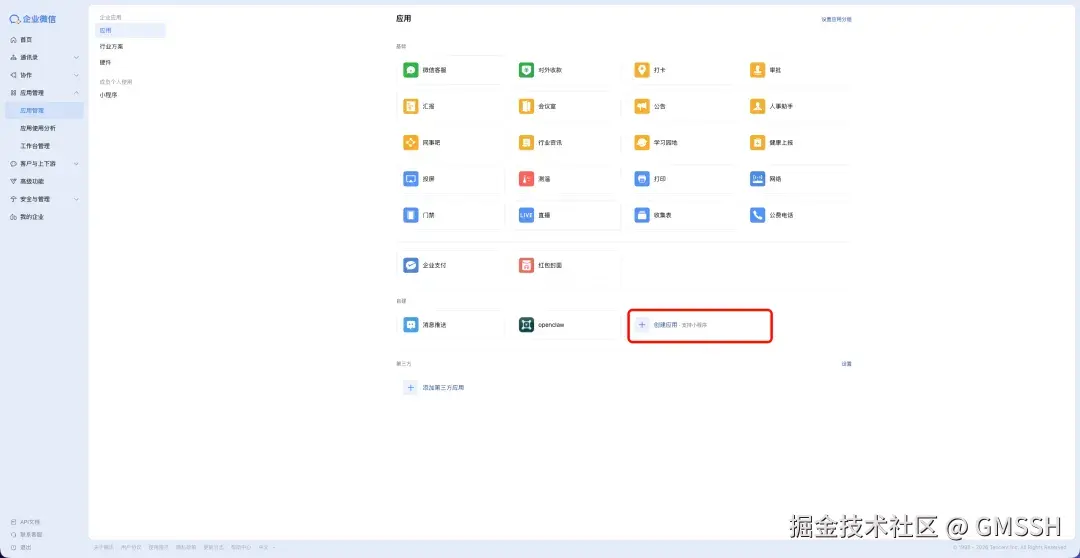
Task: Open the 人事助手 HR assistant icon
Action: pyautogui.click(x=758, y=106)
